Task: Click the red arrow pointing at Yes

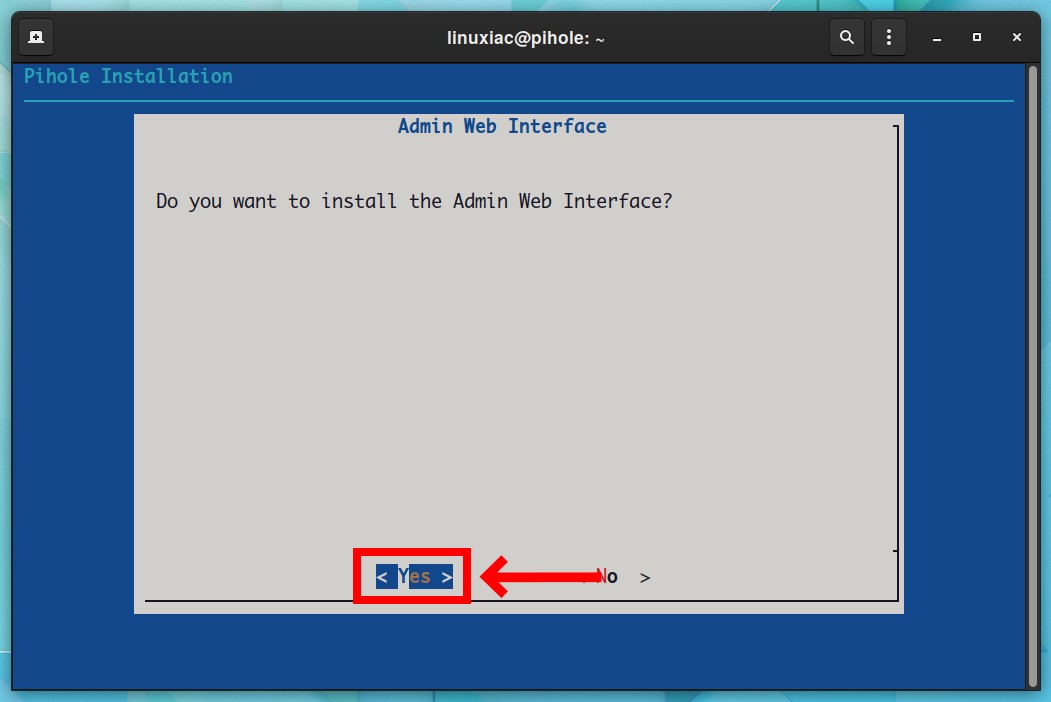Action: (x=540, y=577)
